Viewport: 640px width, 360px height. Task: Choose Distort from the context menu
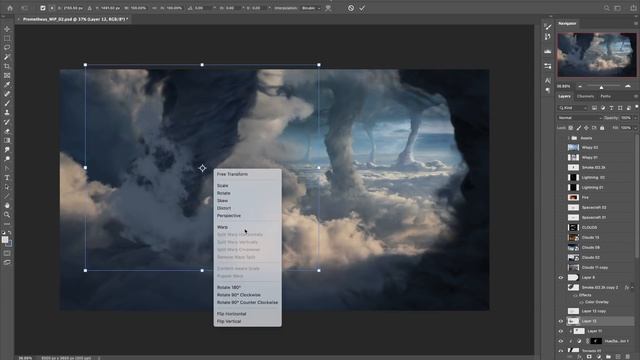[224, 208]
